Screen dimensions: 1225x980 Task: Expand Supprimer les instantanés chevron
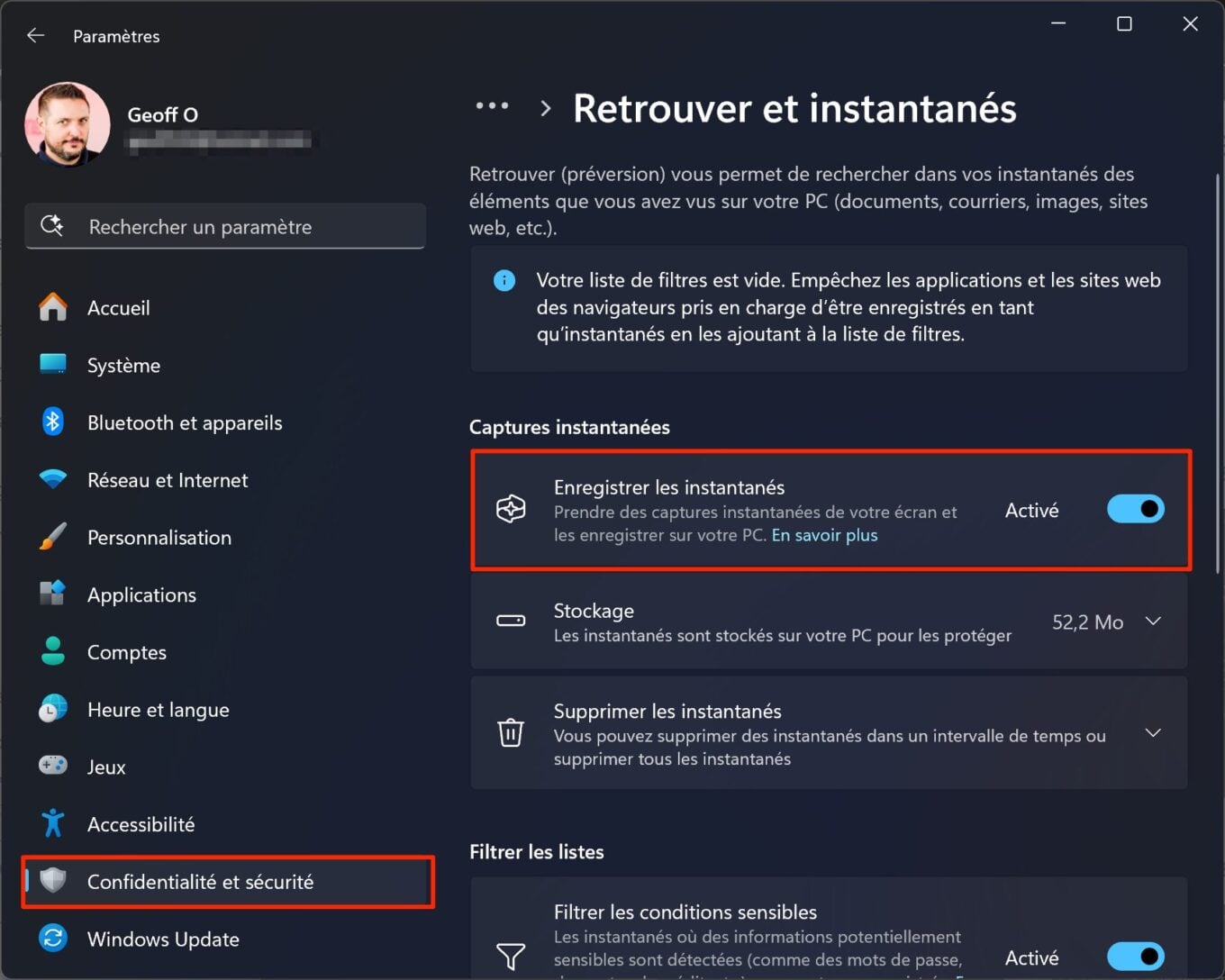point(1153,733)
